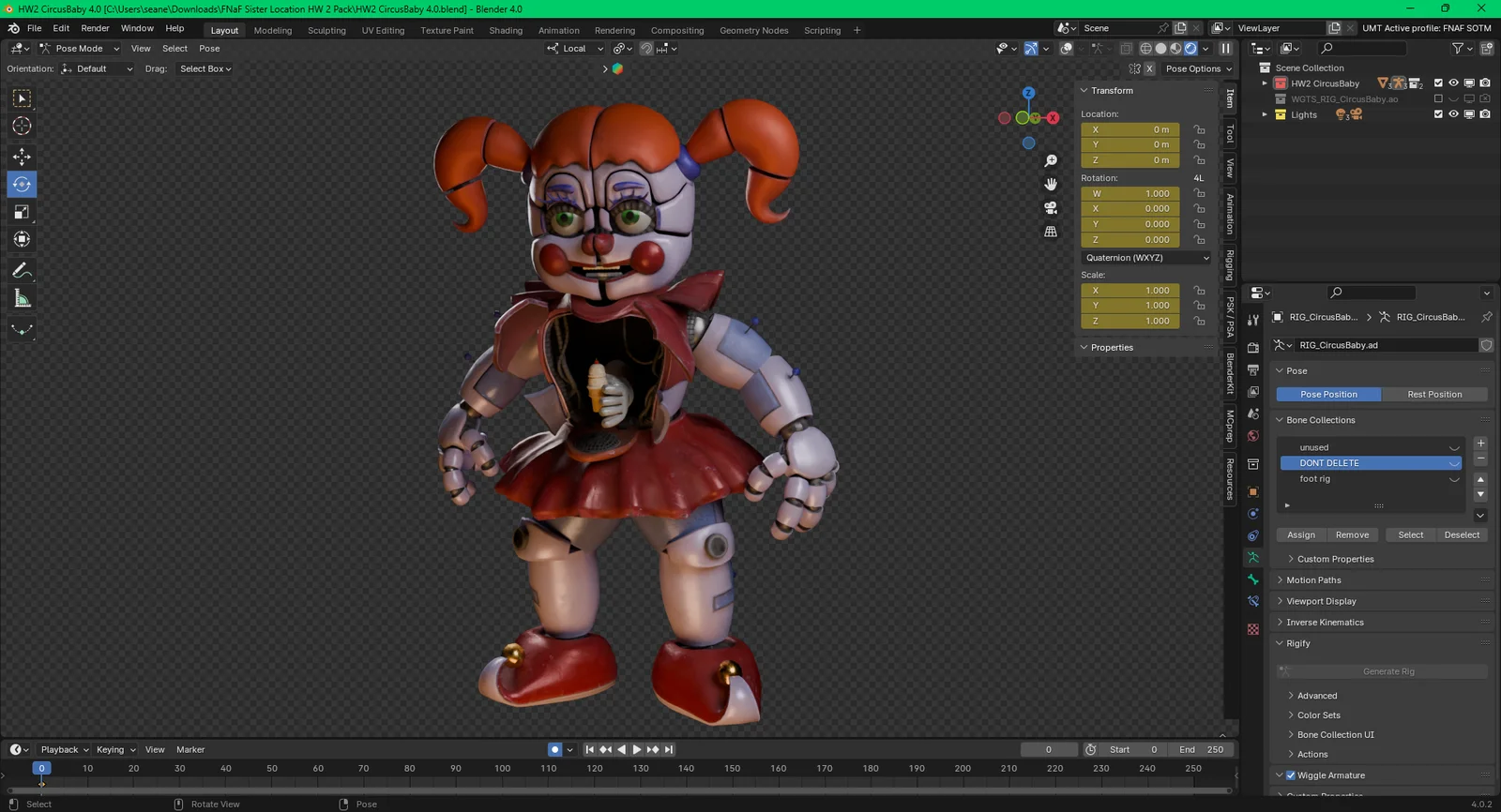This screenshot has width=1501, height=812.
Task: Expand the HW2 CircusBaby collection tree
Action: coord(1265,83)
